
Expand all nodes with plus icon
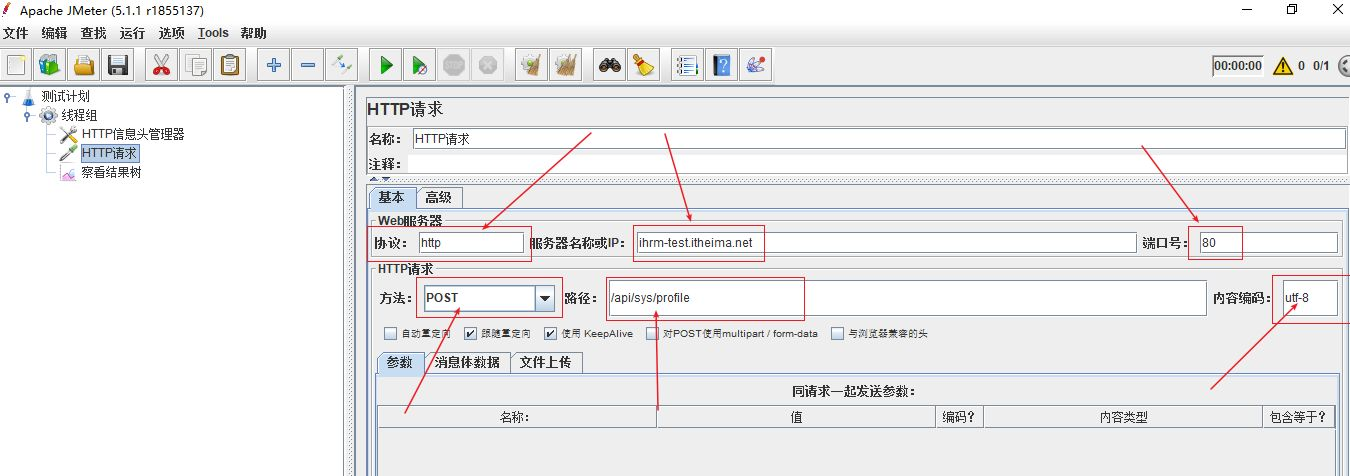tap(274, 66)
